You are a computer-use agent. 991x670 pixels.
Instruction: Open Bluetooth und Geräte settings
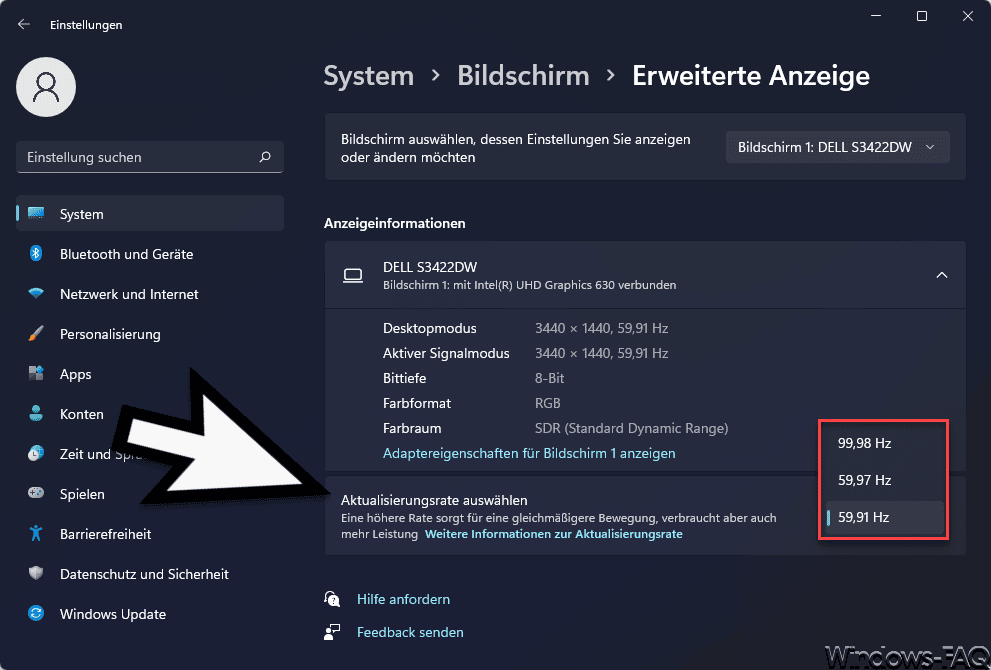pyautogui.click(x=150, y=253)
